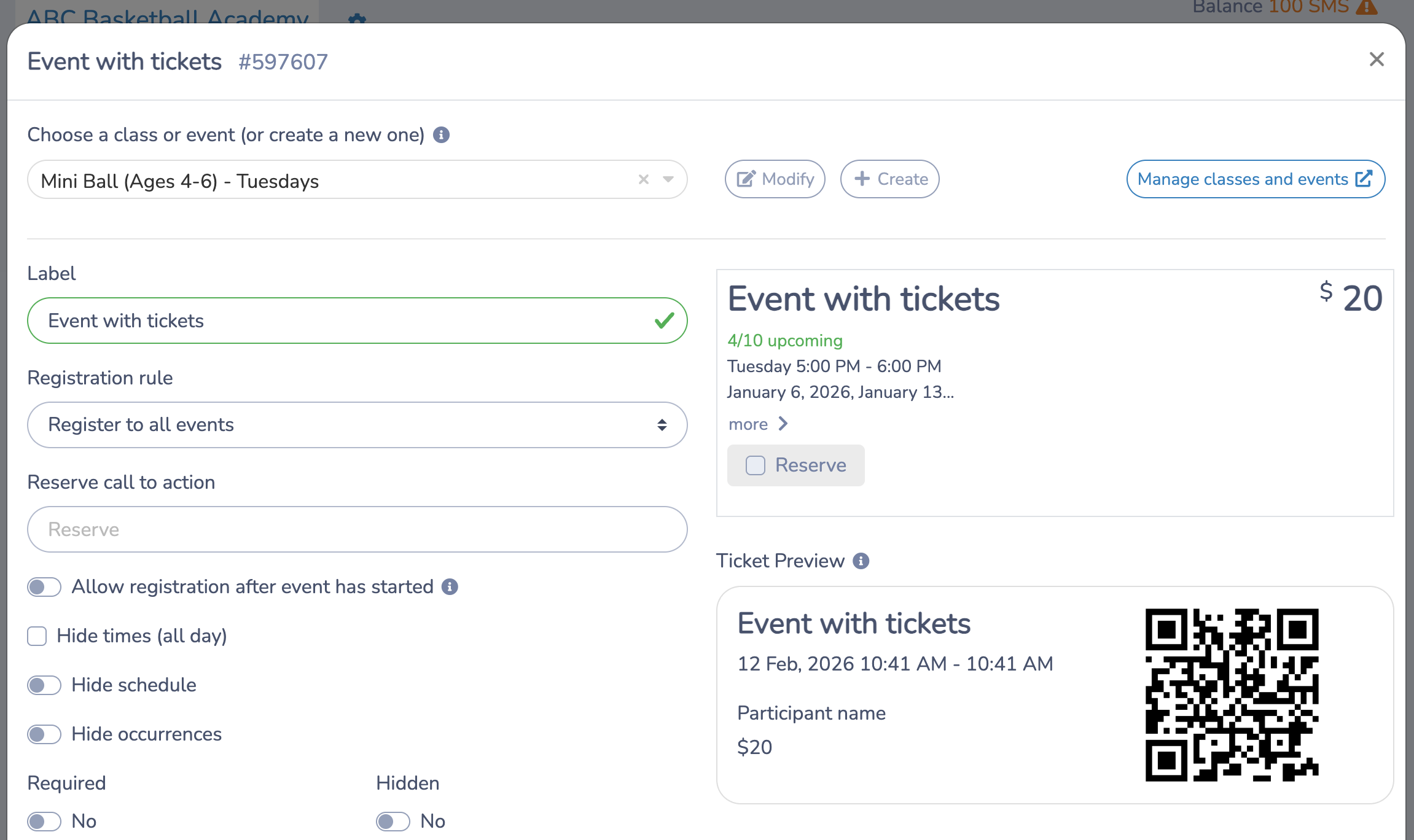
Task: Click the Reserve call to action field
Action: coord(356,529)
